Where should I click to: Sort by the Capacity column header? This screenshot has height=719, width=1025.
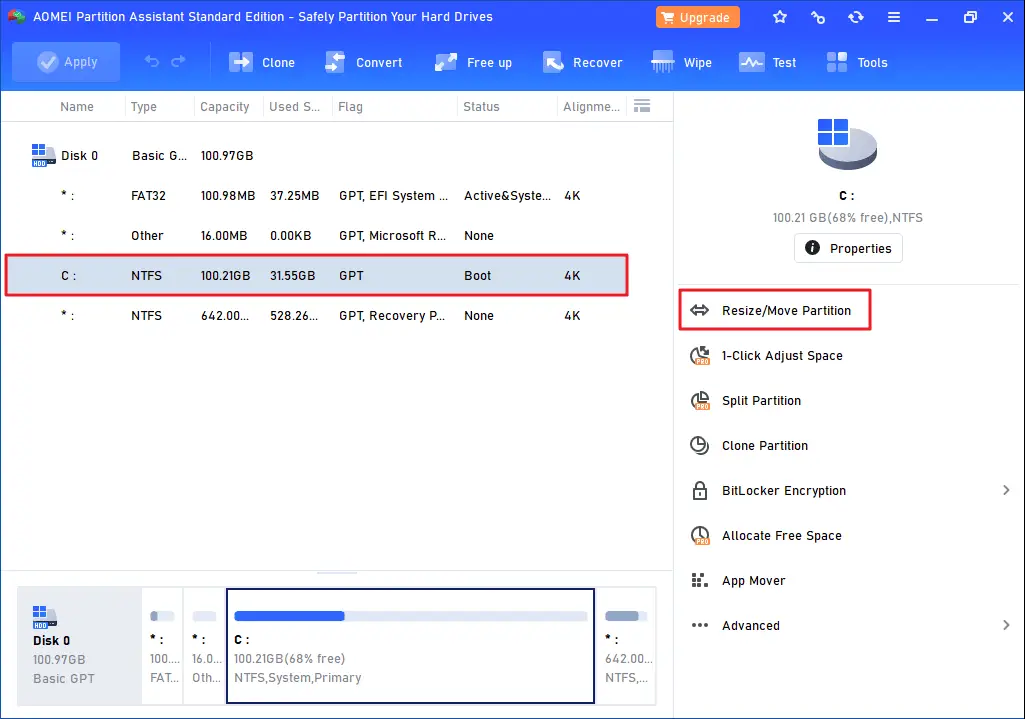[224, 107]
